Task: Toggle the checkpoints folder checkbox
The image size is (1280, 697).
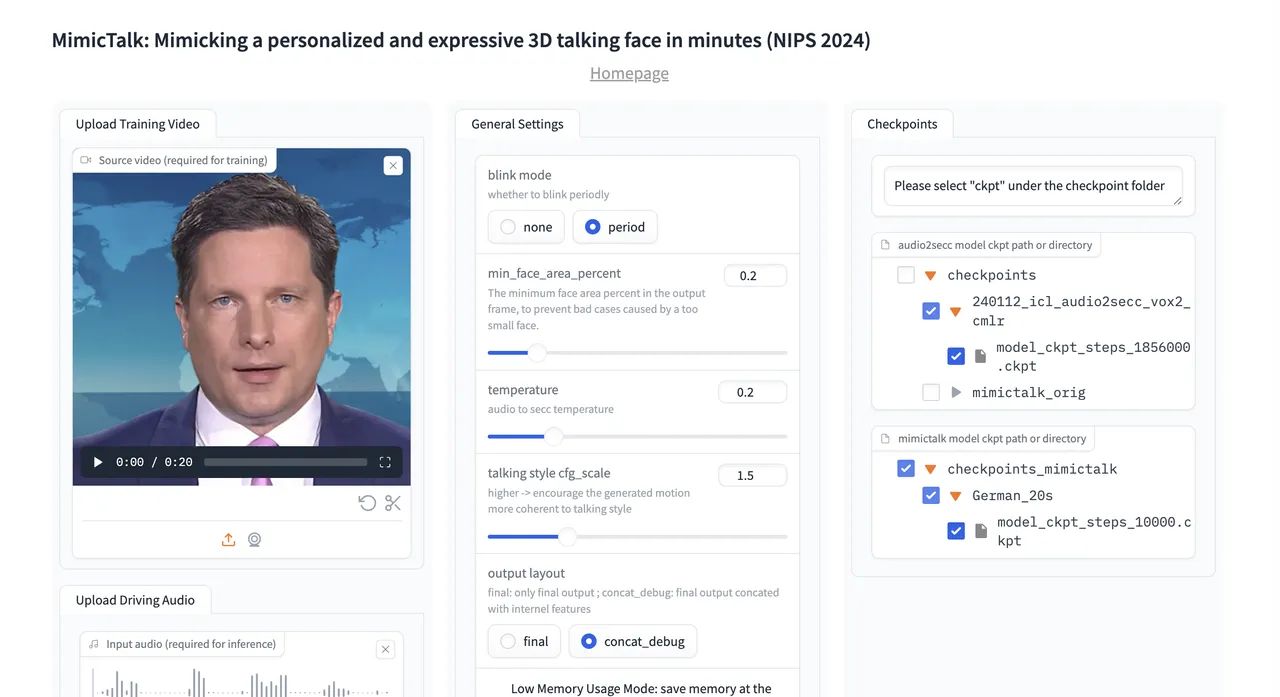Action: [x=906, y=275]
